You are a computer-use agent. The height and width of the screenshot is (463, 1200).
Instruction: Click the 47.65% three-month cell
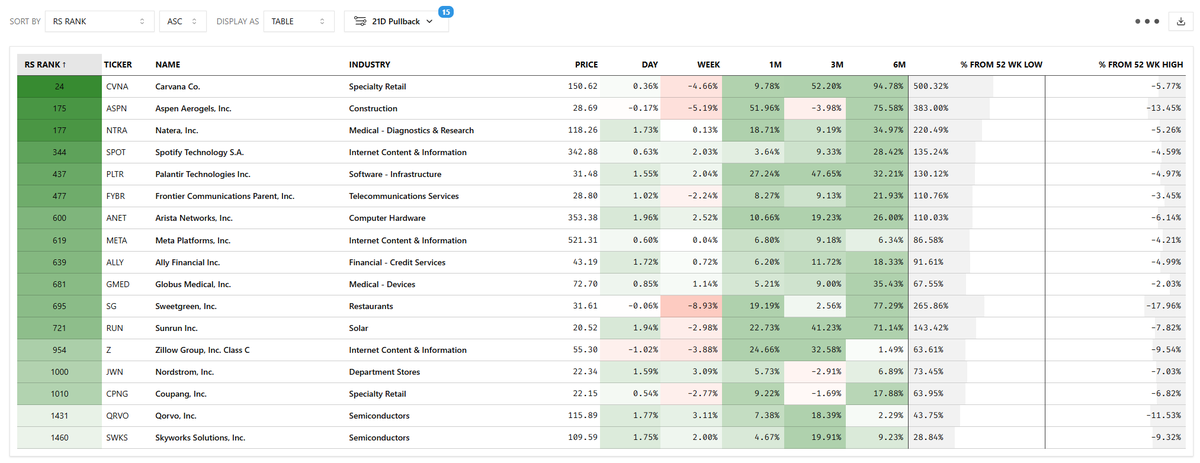815,174
